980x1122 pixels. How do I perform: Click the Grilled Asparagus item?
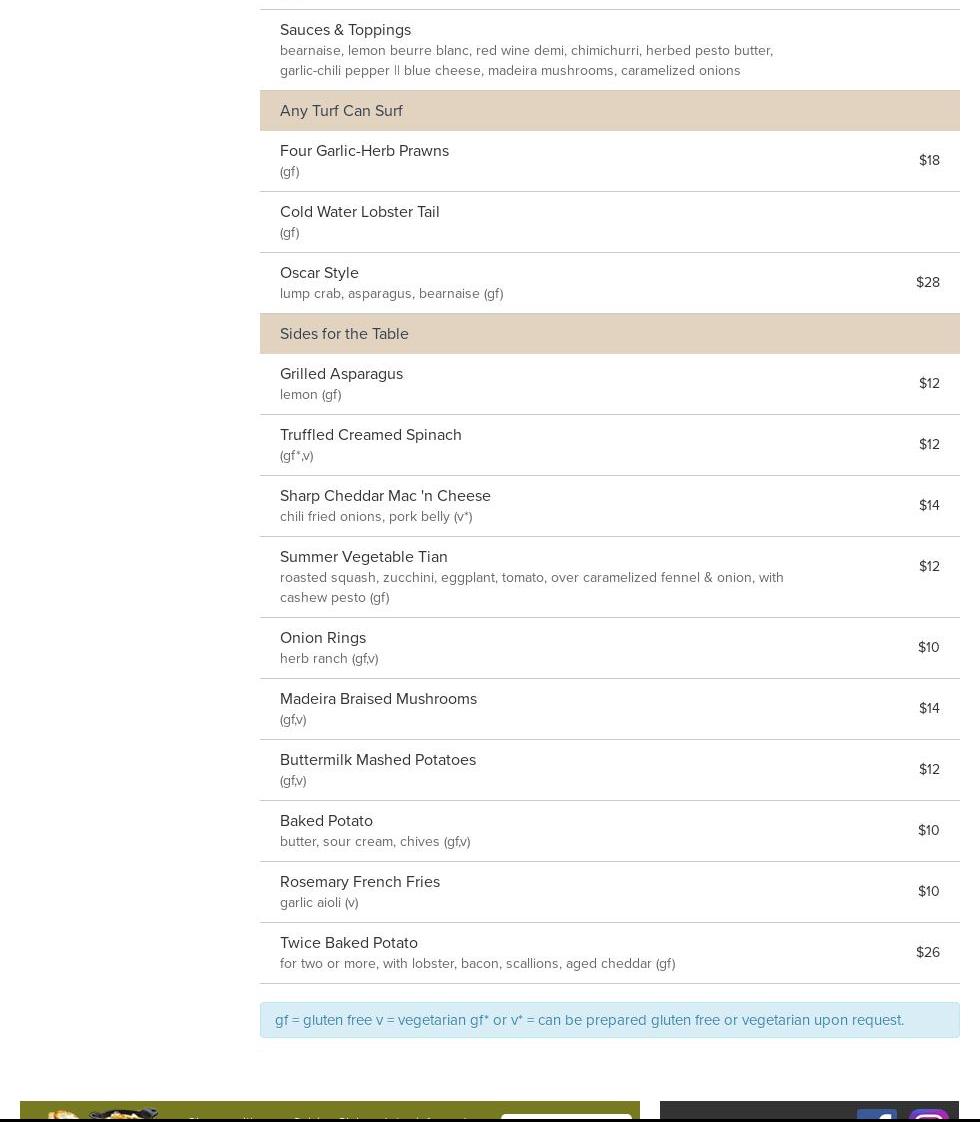[x=341, y=374]
